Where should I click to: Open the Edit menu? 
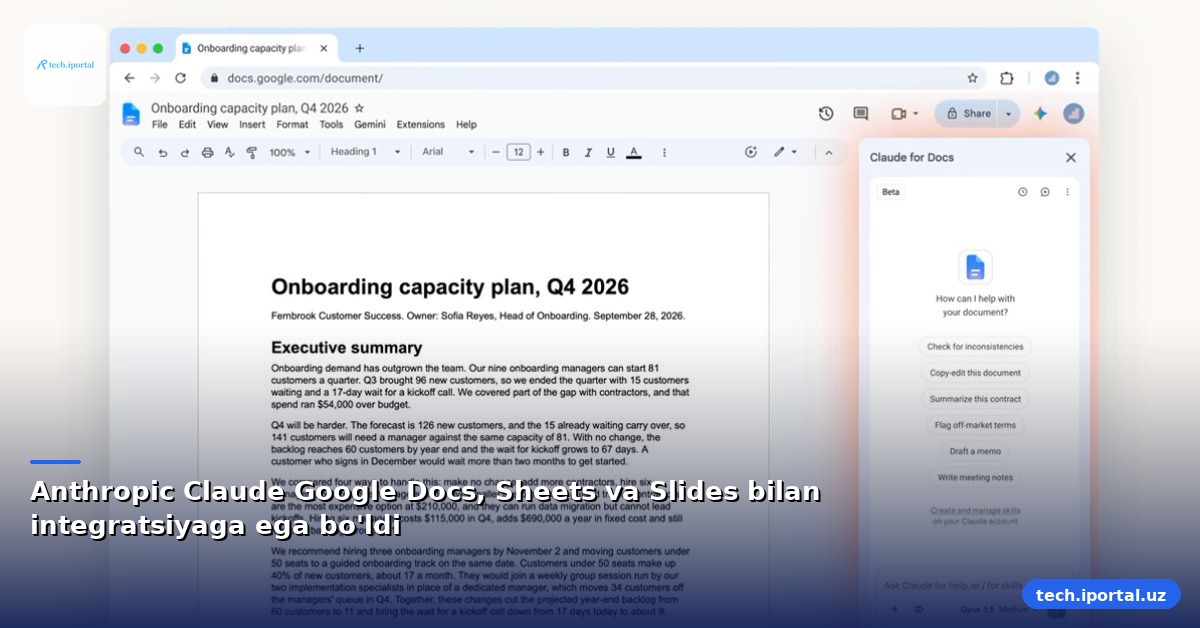coord(187,125)
